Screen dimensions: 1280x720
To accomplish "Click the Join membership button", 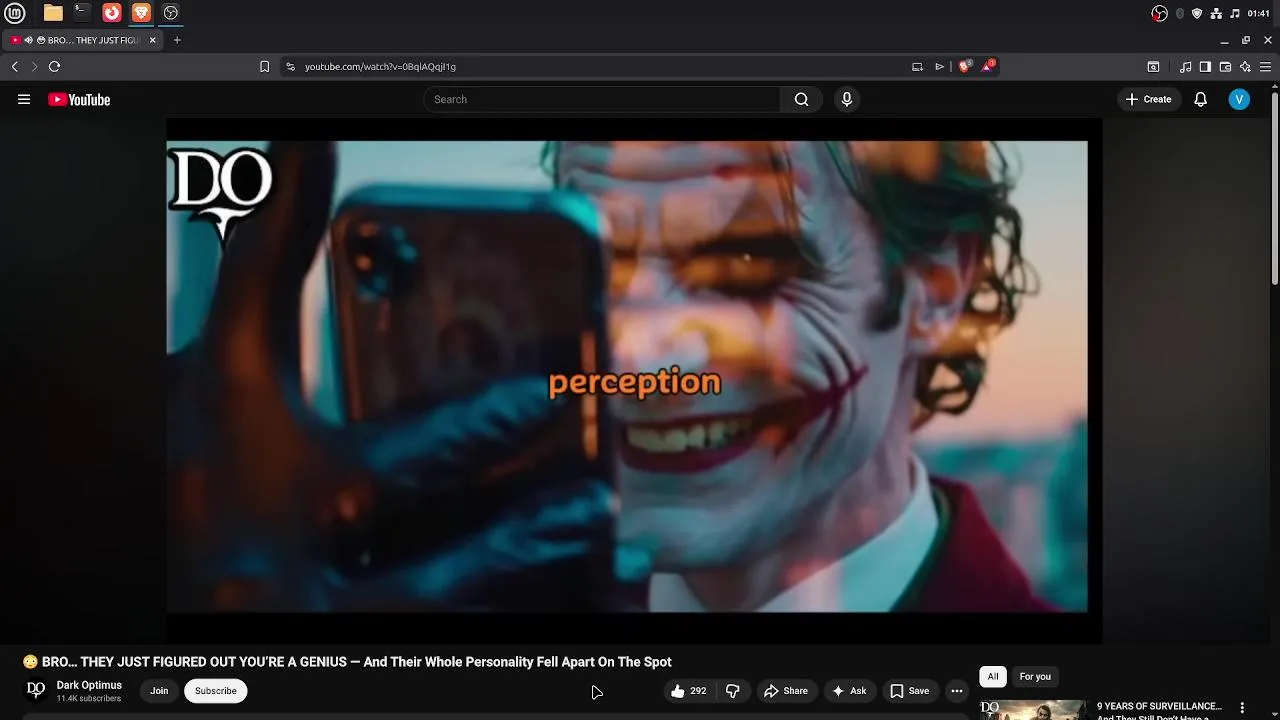I will [x=159, y=691].
